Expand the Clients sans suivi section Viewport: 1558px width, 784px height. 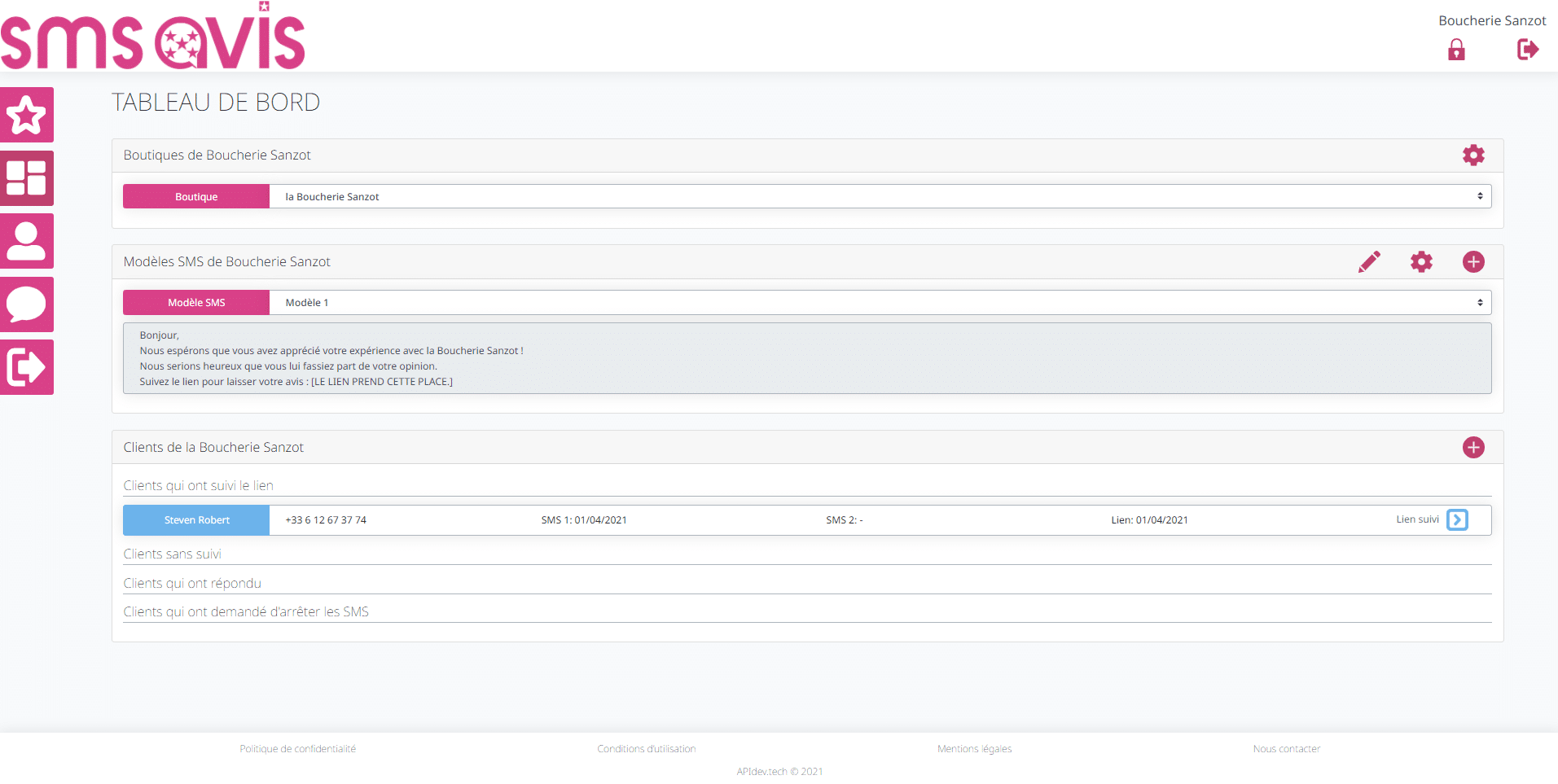[173, 554]
